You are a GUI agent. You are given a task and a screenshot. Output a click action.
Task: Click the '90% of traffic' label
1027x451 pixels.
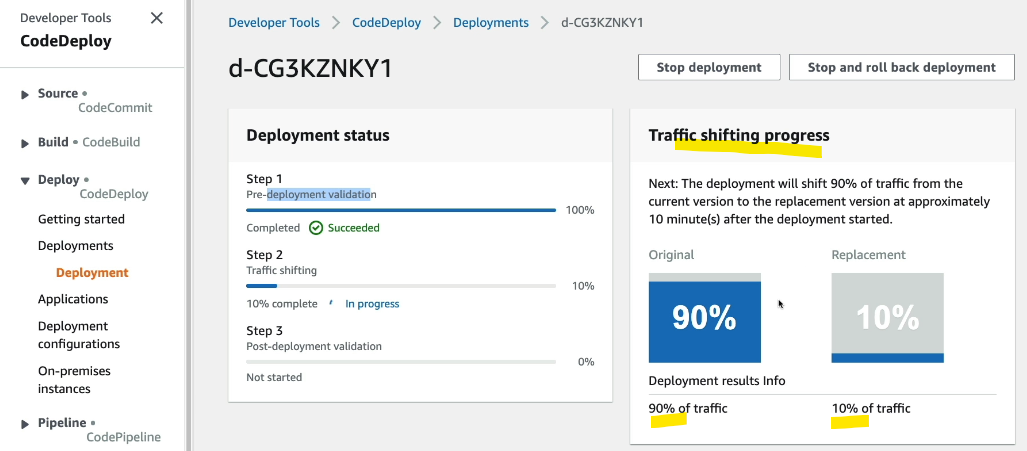[688, 408]
